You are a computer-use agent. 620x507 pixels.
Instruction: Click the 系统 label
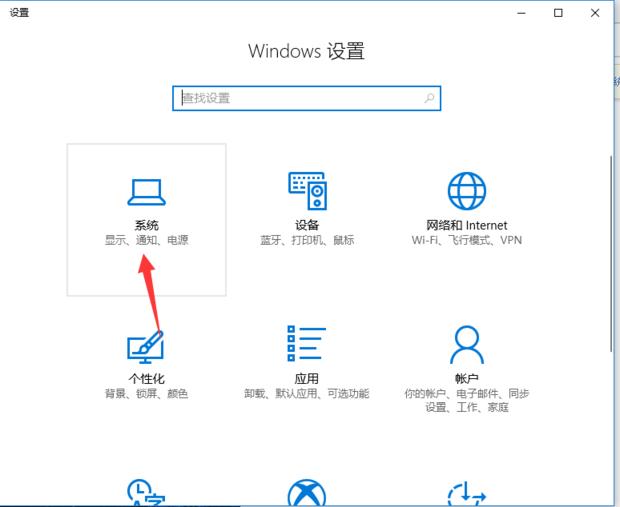[x=146, y=225]
